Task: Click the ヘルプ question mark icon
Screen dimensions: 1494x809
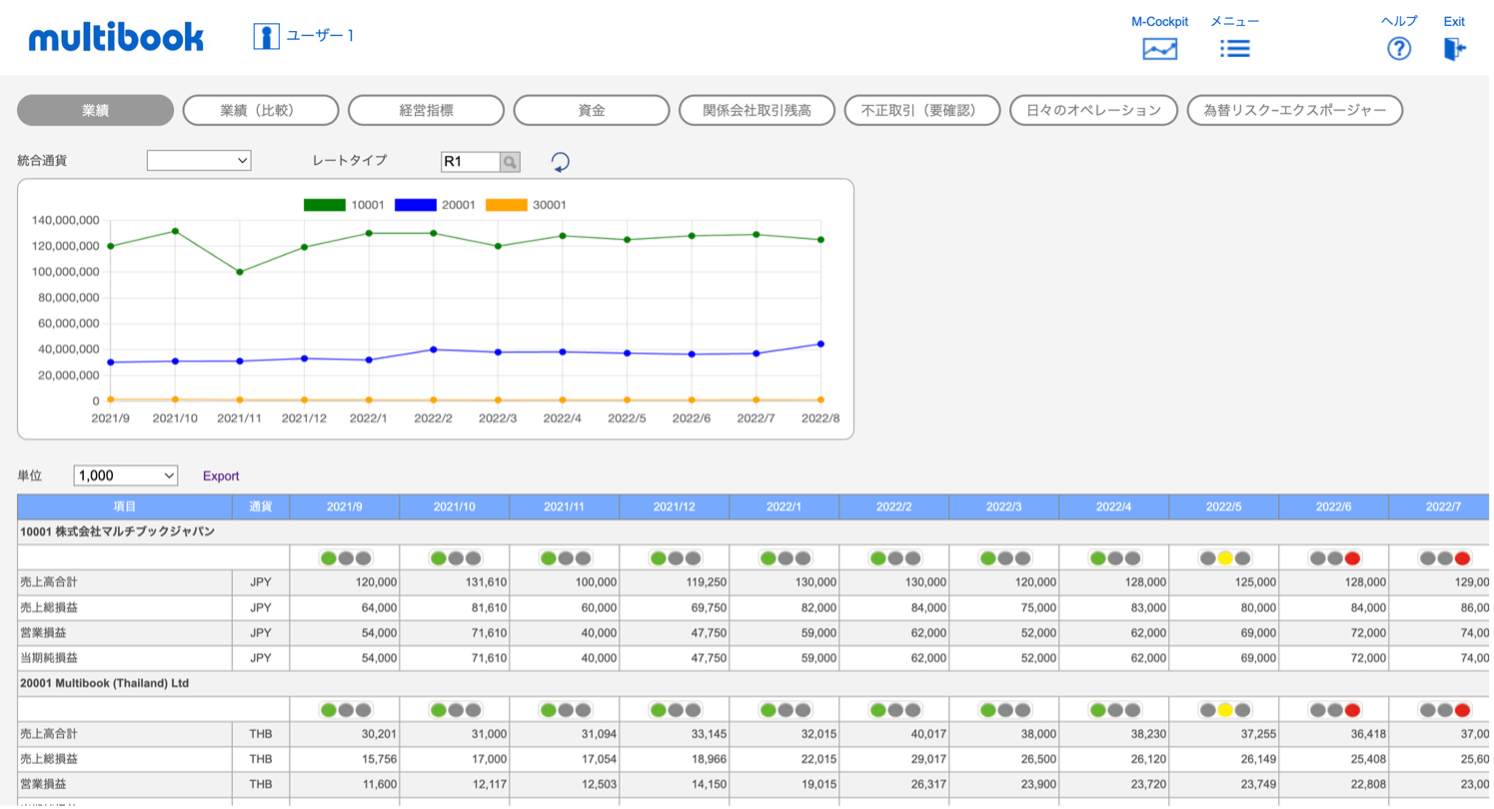Action: coord(1398,48)
